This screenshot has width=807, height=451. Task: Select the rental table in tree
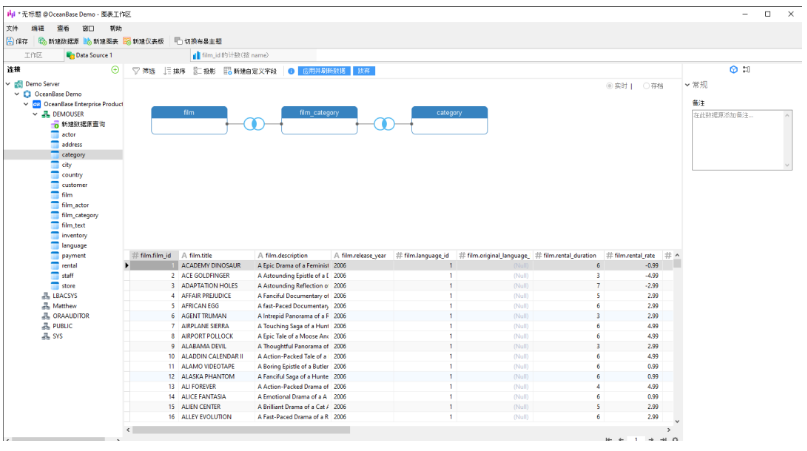pyautogui.click(x=69, y=266)
